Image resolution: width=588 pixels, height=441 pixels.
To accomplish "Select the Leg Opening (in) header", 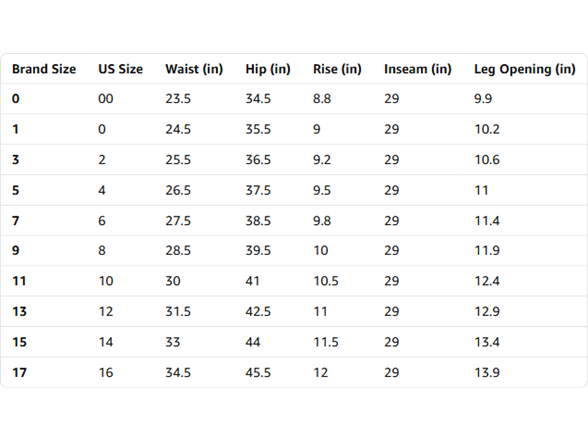I will pos(525,69).
